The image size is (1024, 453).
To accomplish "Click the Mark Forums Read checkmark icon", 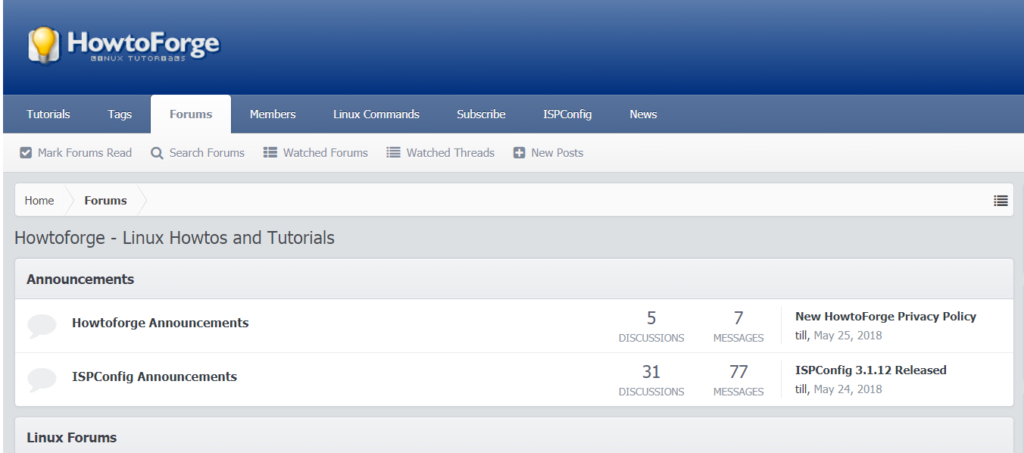I will pos(26,153).
